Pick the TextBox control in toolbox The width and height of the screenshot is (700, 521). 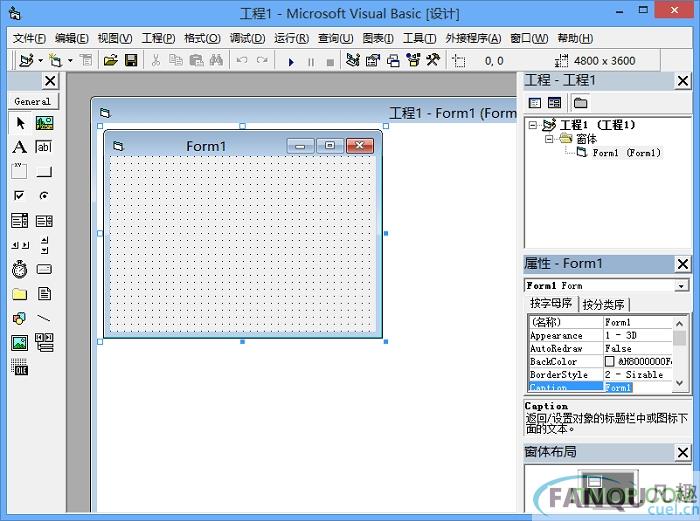pos(44,147)
